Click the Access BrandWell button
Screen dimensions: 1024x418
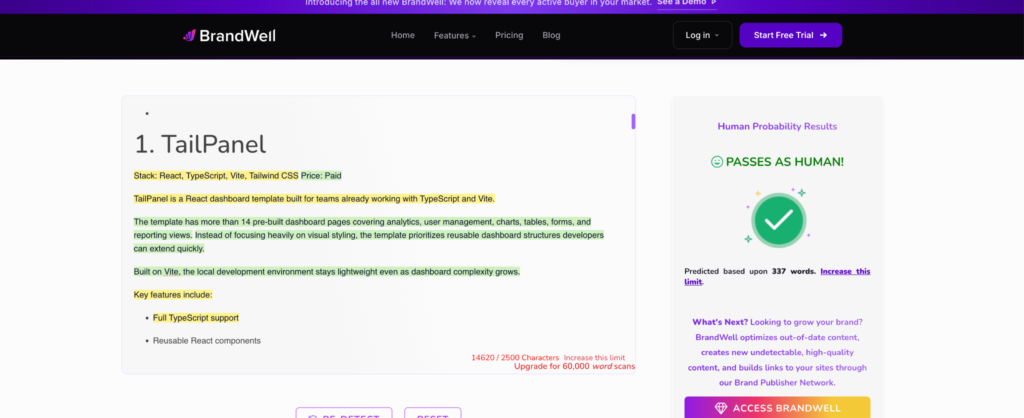pyautogui.click(x=777, y=408)
